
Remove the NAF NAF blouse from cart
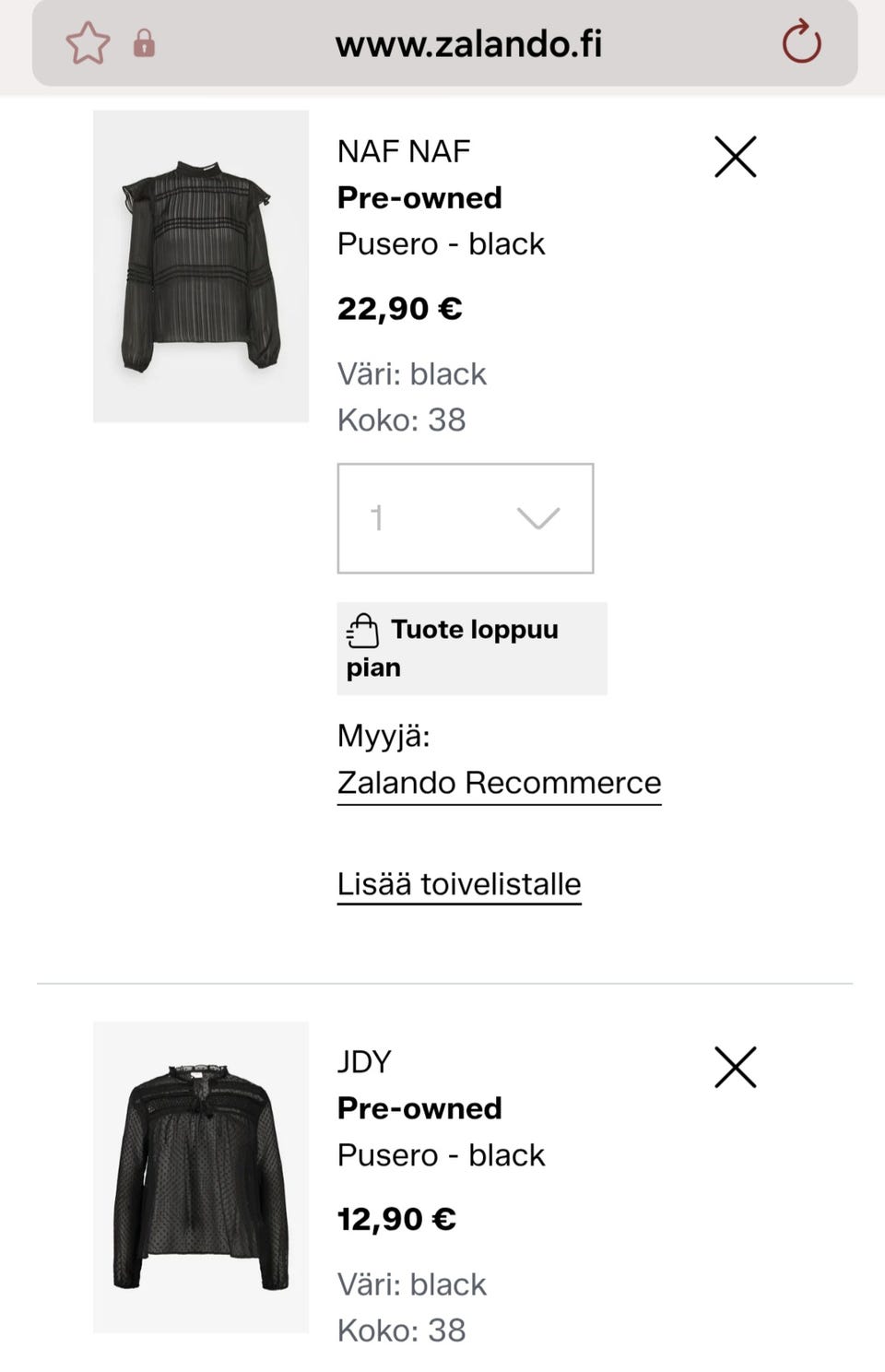point(735,157)
